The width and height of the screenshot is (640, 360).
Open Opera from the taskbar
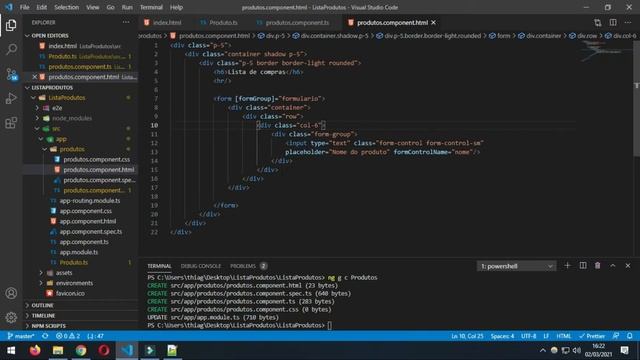click(104, 350)
